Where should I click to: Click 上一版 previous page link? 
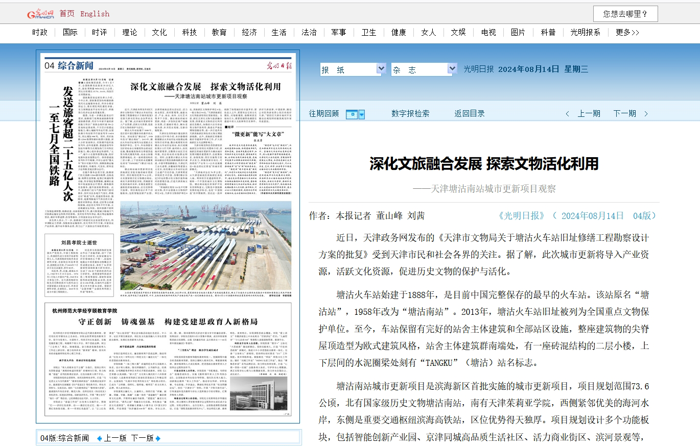(x=115, y=438)
